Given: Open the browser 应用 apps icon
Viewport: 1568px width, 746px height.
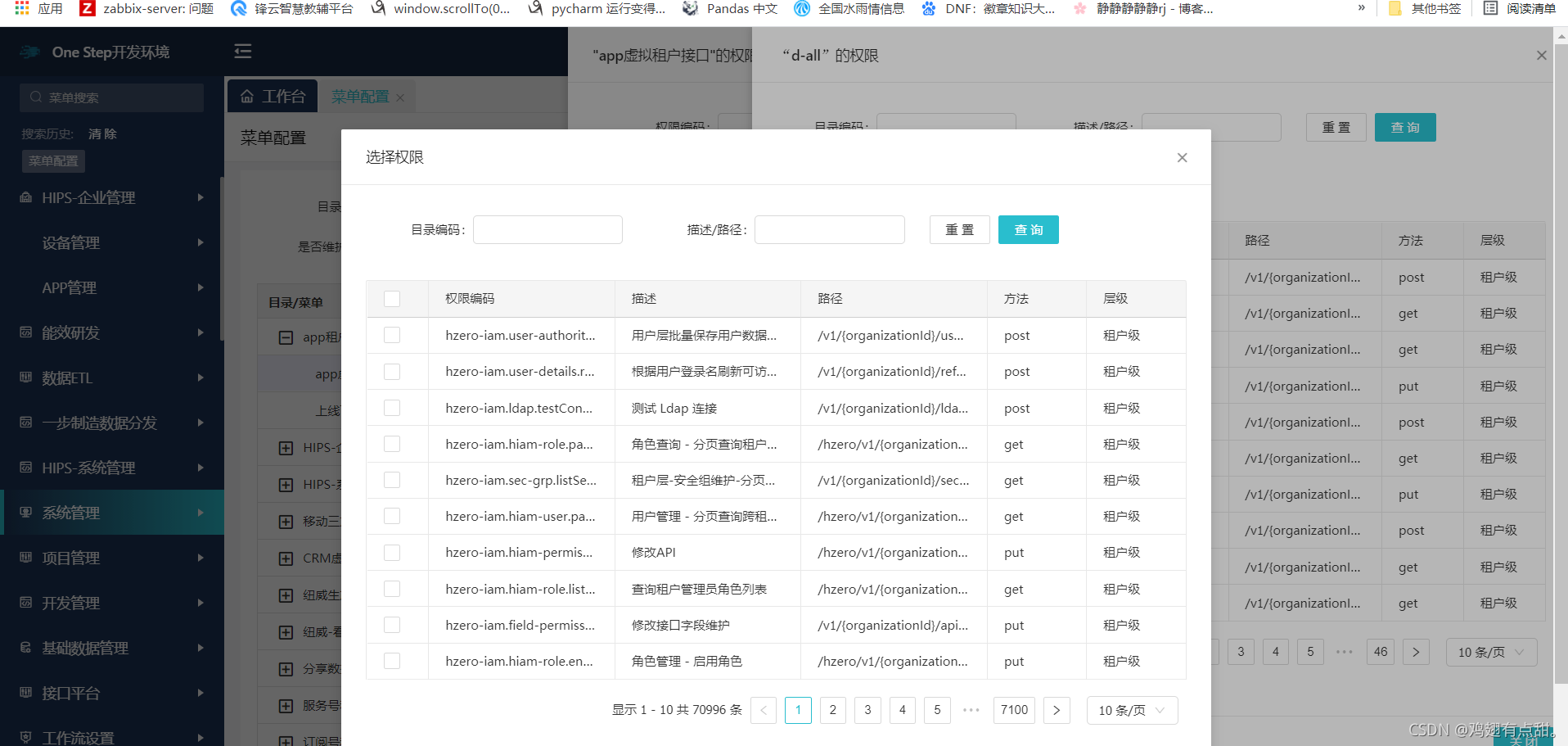Looking at the screenshot, I should coord(22,8).
